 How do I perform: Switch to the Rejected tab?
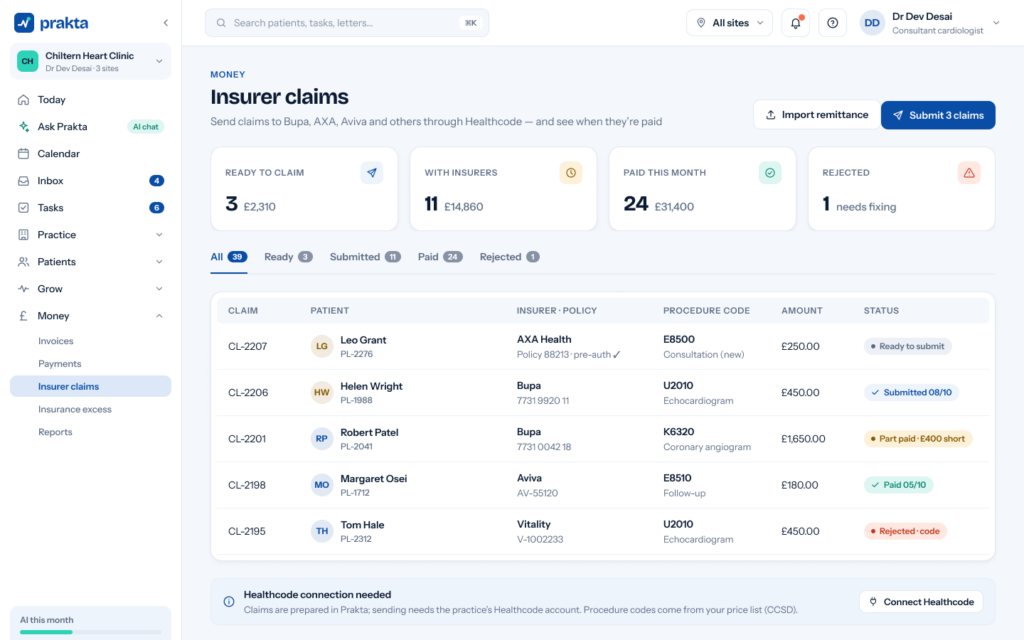coord(509,257)
